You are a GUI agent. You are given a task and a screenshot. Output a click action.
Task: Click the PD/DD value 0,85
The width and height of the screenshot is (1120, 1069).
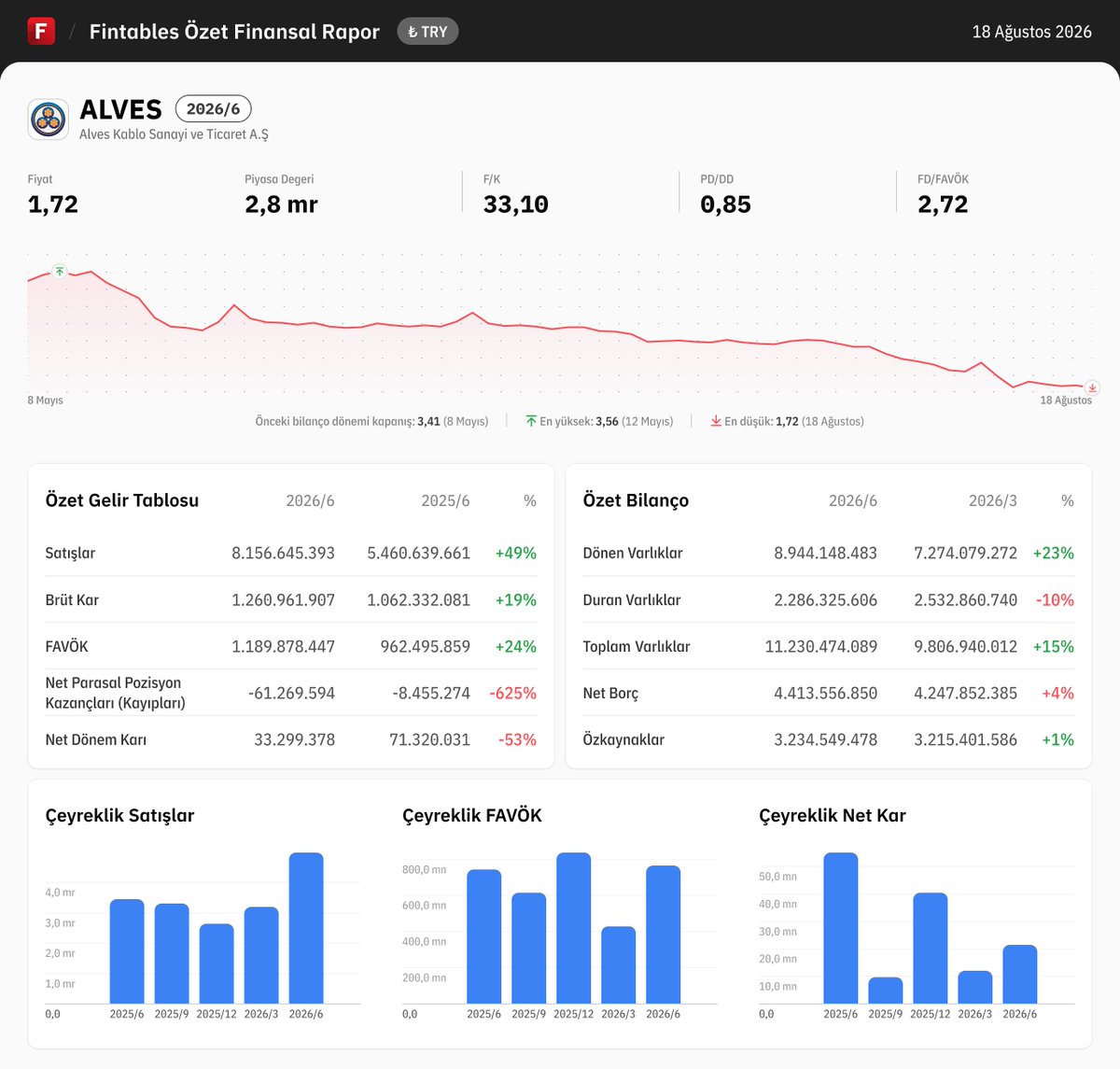[725, 204]
